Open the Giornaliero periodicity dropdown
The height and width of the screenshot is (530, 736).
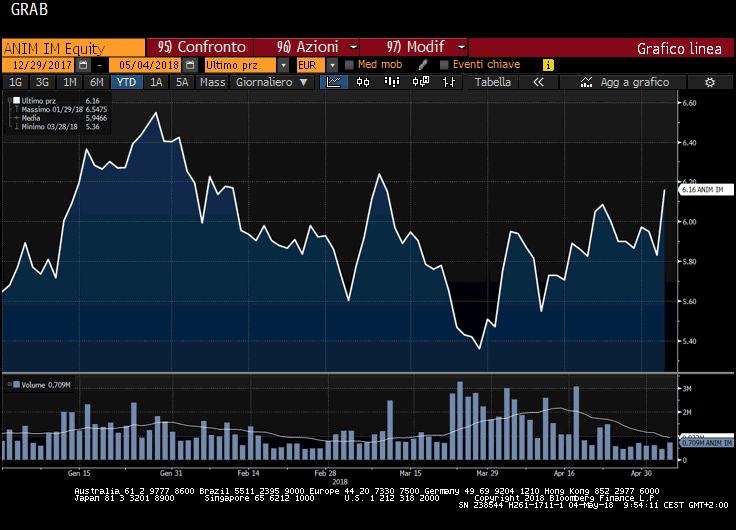click(271, 82)
